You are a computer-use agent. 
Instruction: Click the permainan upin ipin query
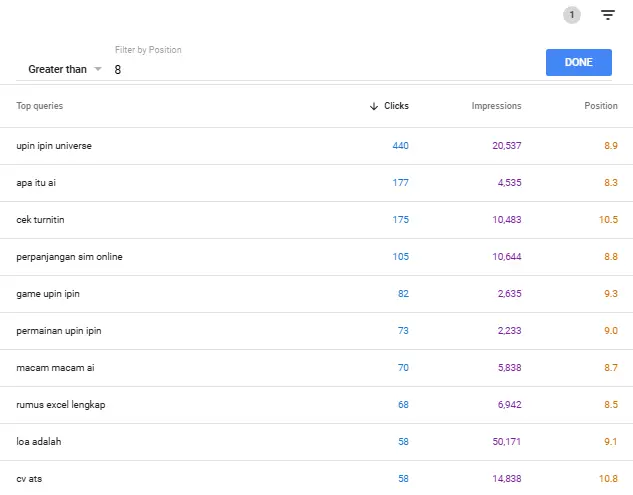click(x=59, y=331)
